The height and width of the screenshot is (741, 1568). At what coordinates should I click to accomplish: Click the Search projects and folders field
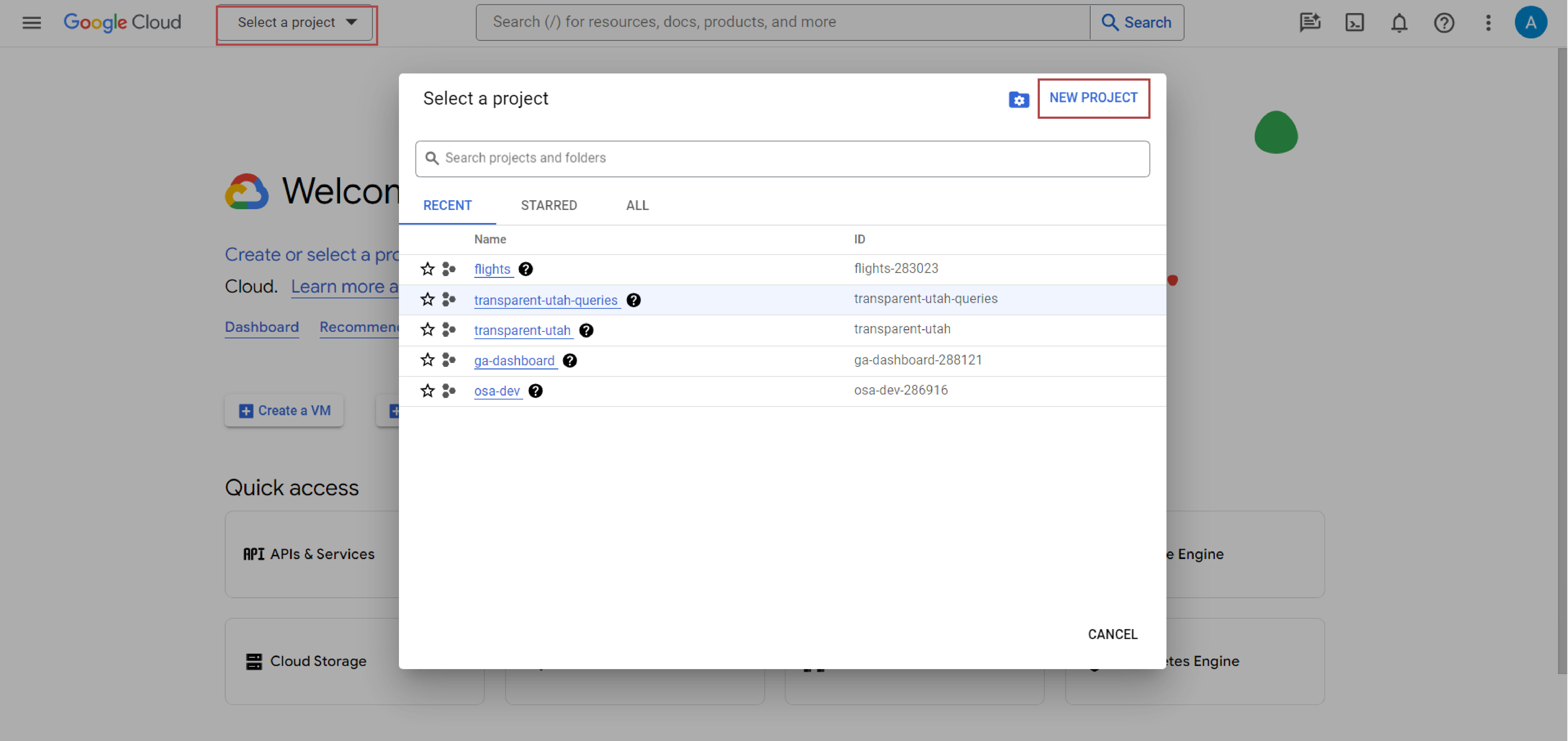[782, 158]
